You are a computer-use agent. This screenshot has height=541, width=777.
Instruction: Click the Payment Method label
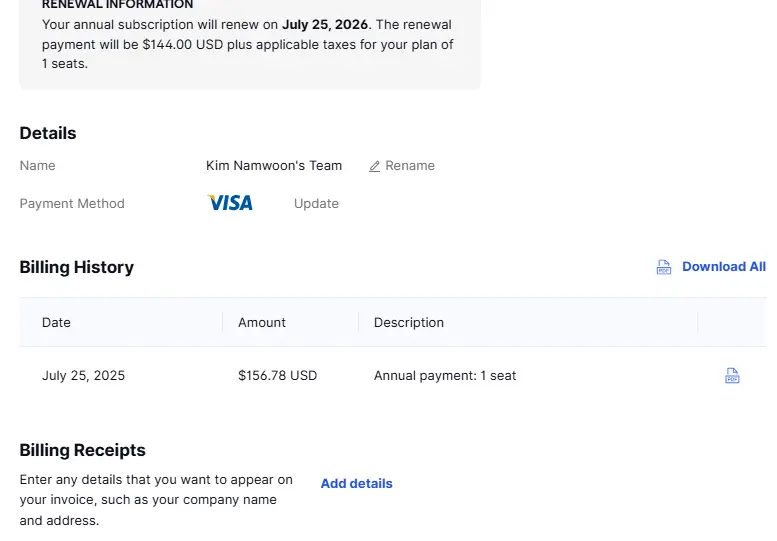coord(72,204)
